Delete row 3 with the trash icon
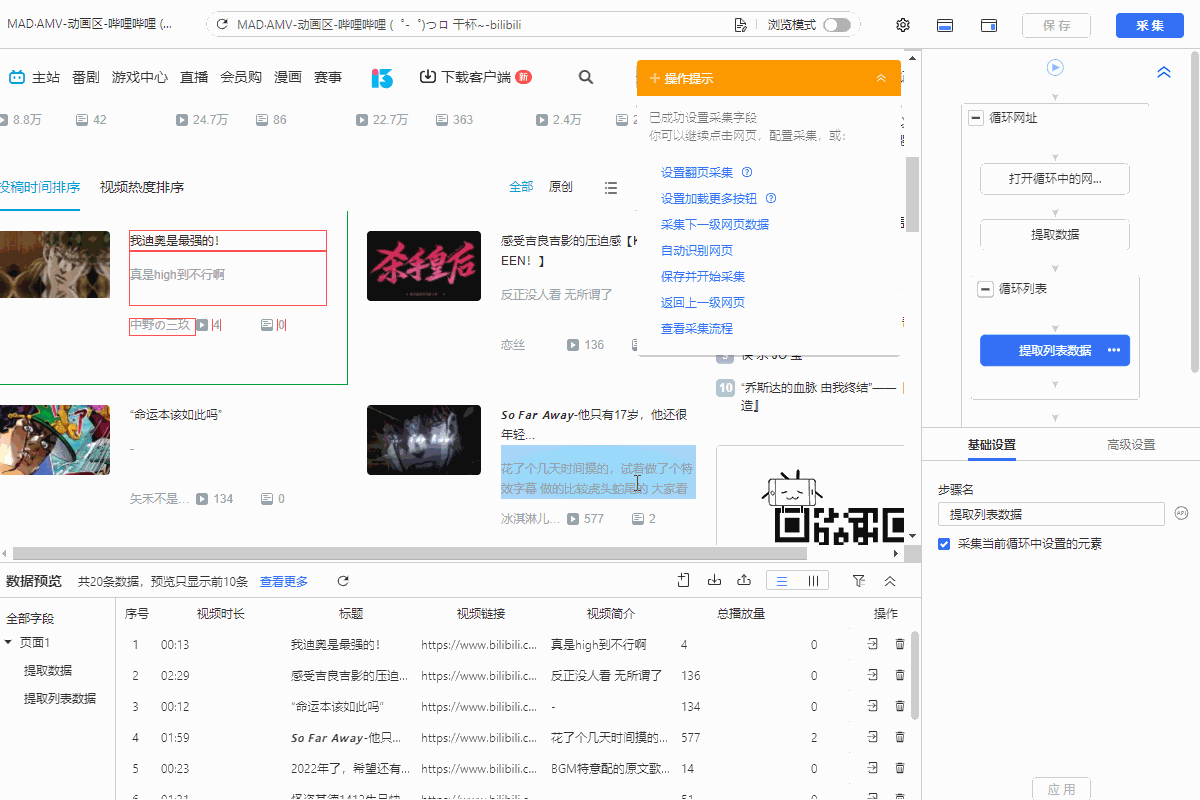Image resolution: width=1200 pixels, height=800 pixels. [x=900, y=706]
